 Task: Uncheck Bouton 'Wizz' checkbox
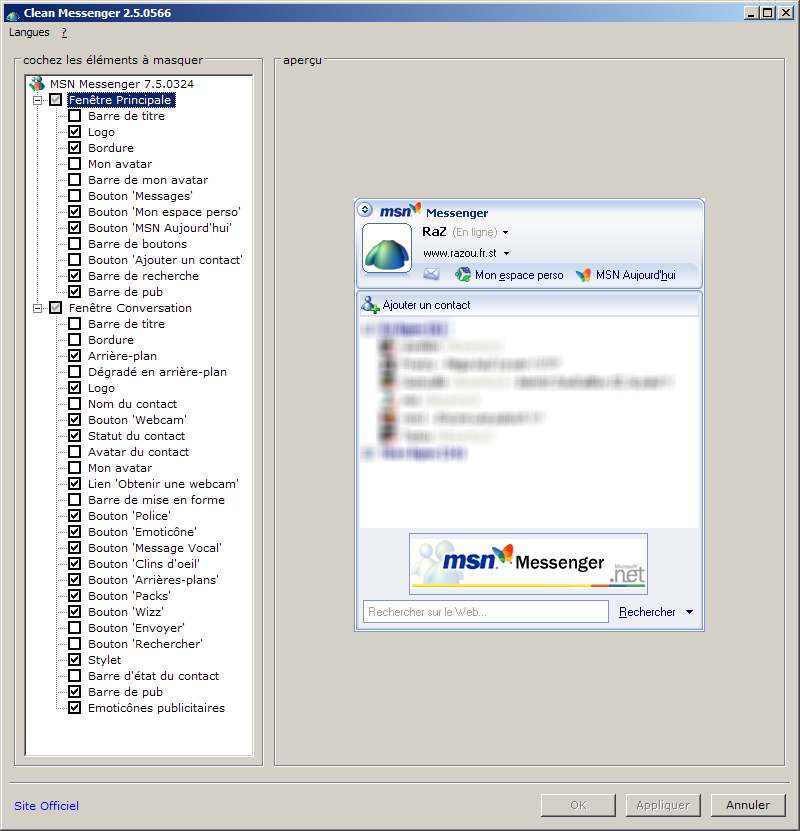[75, 612]
